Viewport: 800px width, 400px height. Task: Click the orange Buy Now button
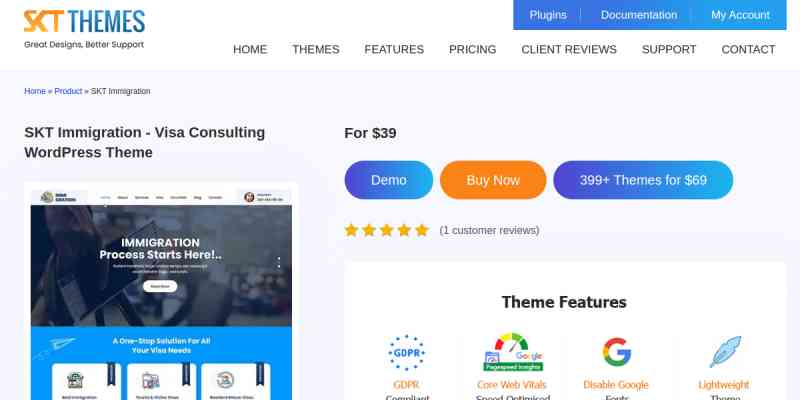coord(493,180)
